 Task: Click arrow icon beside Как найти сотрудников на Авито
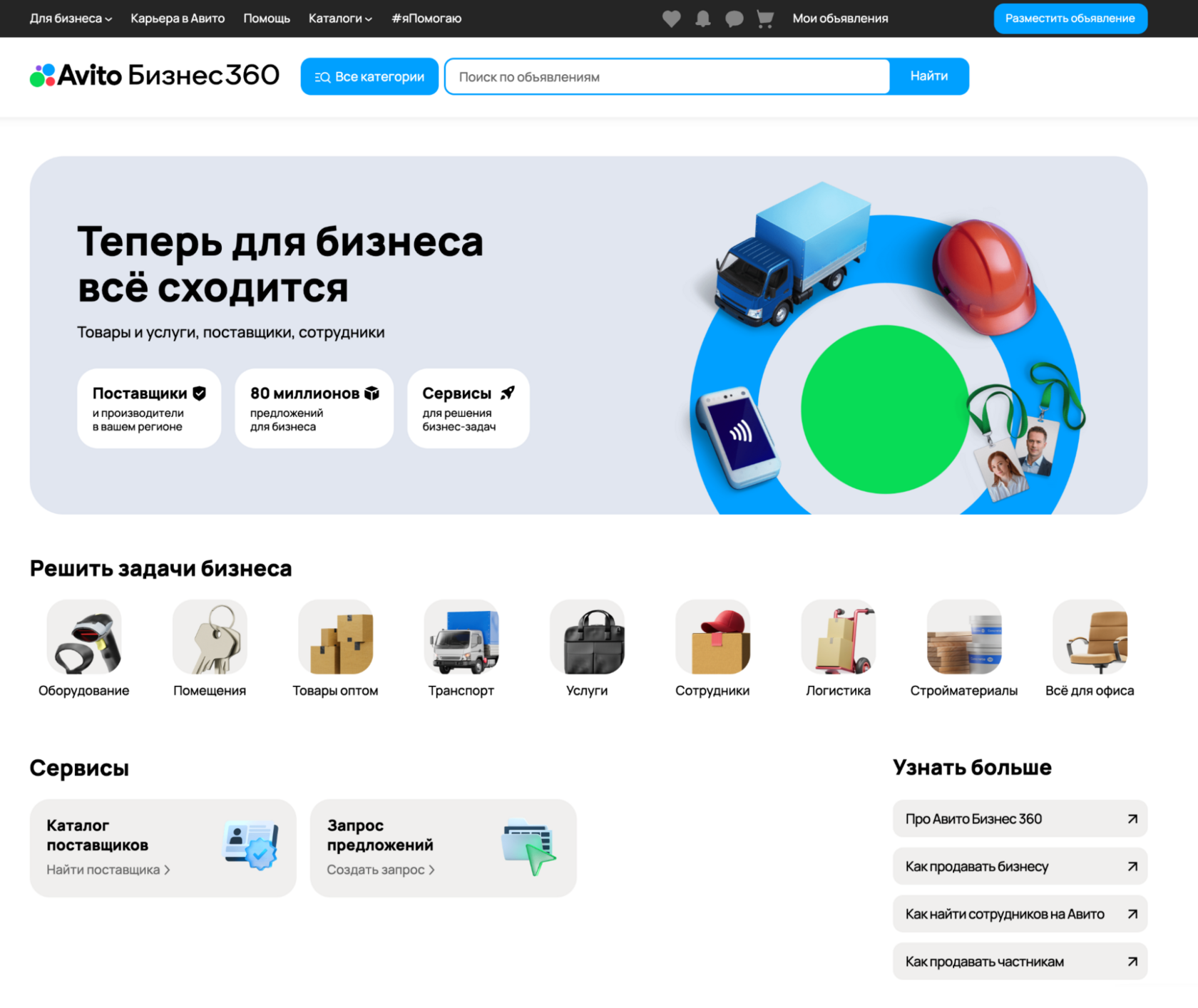click(1132, 914)
